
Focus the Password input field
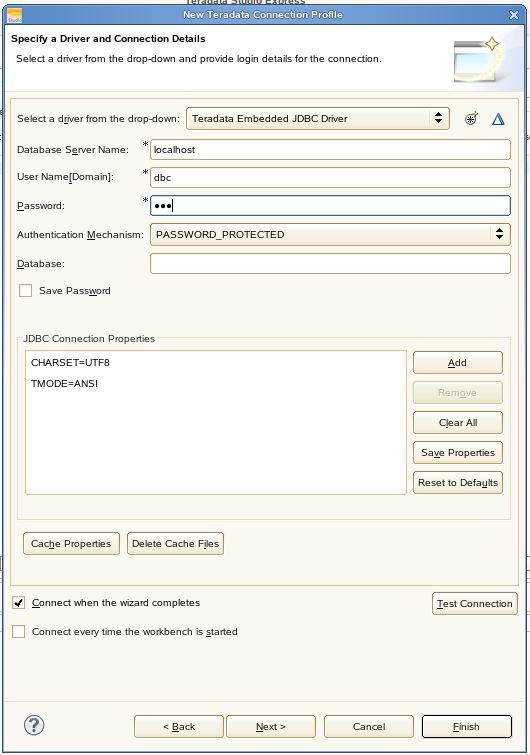point(330,206)
